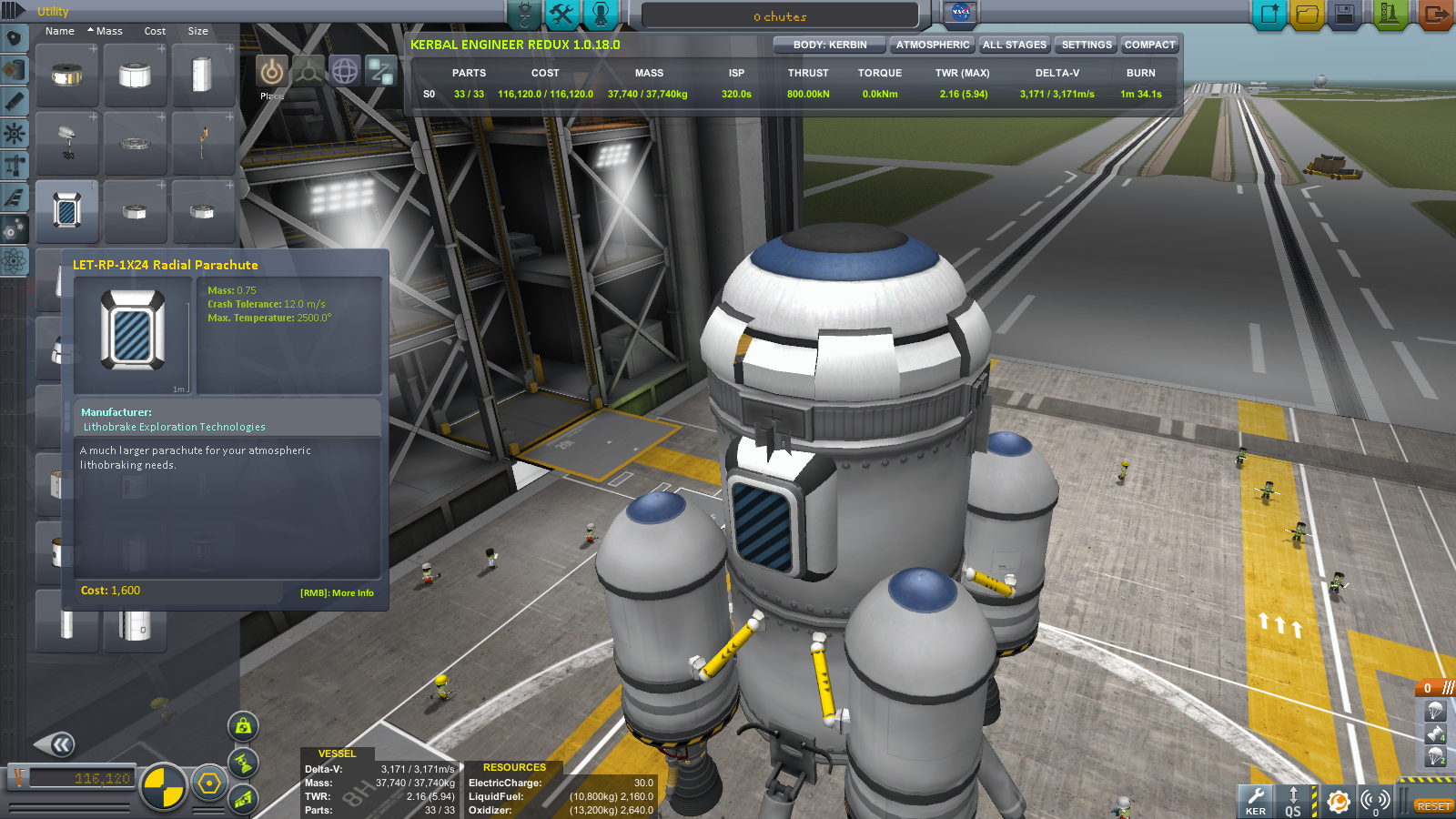This screenshot has height=819, width=1456.
Task: Add top-left utility part to custom category
Action: [x=93, y=49]
